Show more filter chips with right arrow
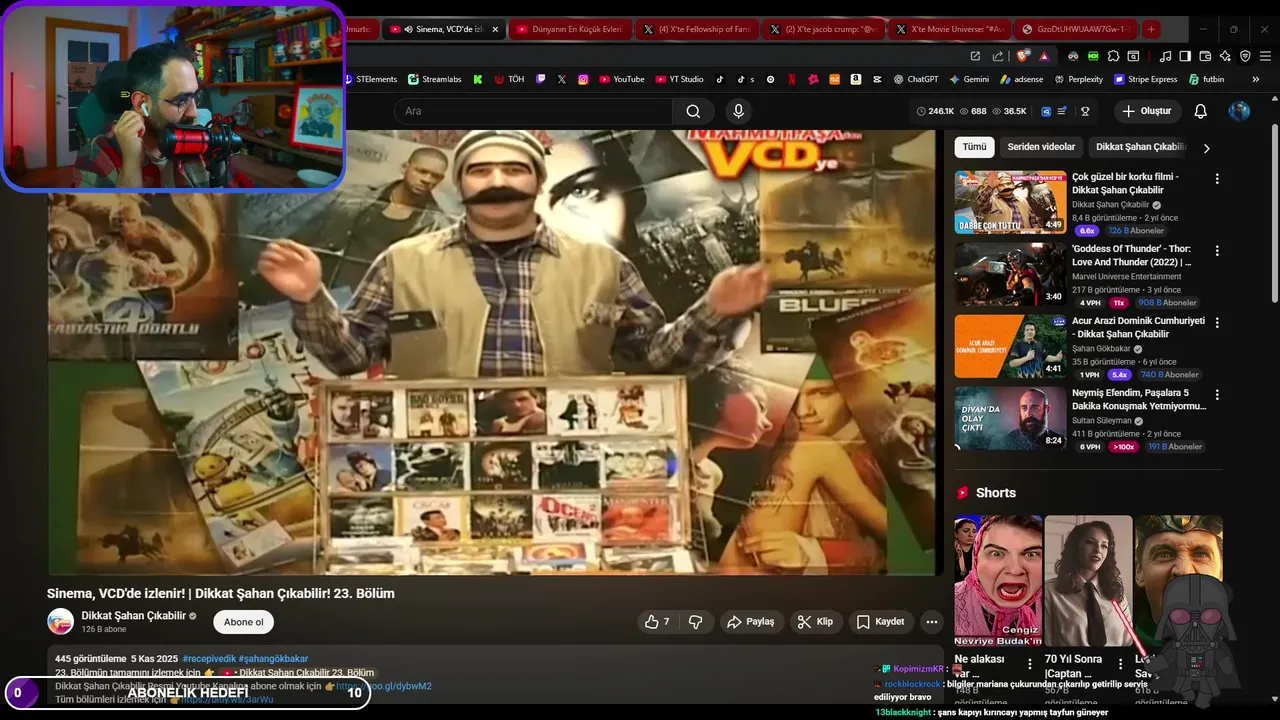The image size is (1280, 720). 1206,148
